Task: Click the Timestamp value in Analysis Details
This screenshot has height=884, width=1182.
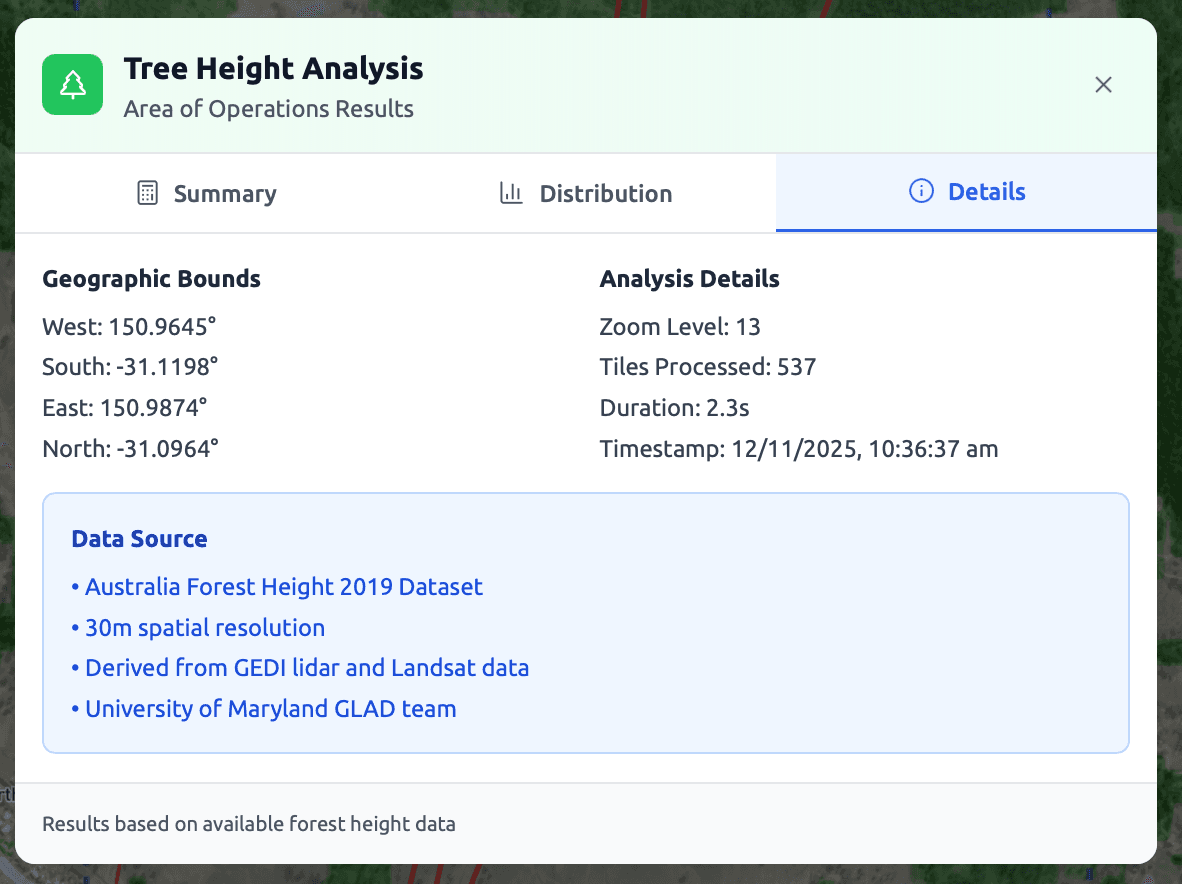Action: click(x=798, y=449)
